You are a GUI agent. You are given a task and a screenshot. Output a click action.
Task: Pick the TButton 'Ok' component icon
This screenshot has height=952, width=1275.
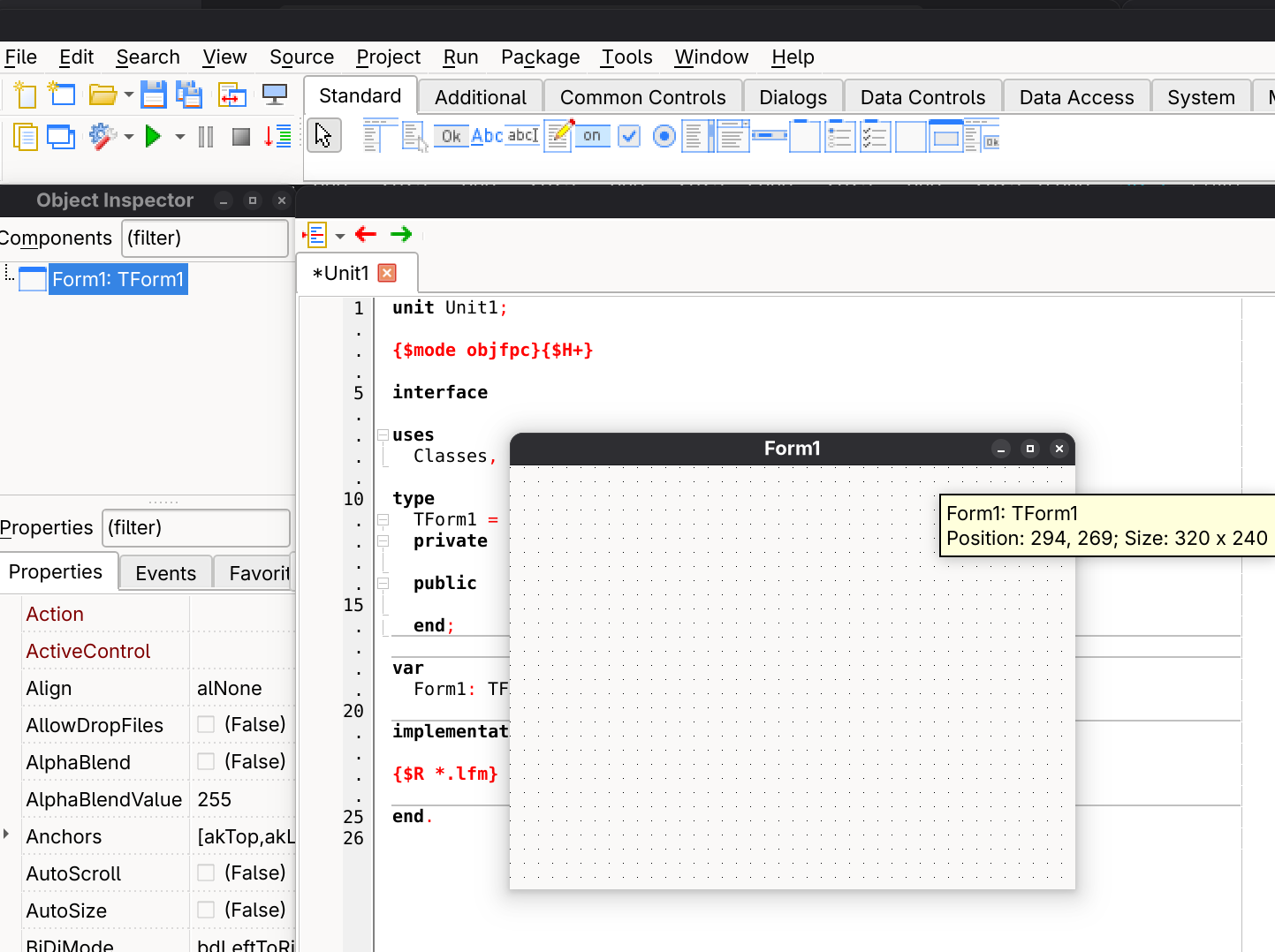point(451,136)
